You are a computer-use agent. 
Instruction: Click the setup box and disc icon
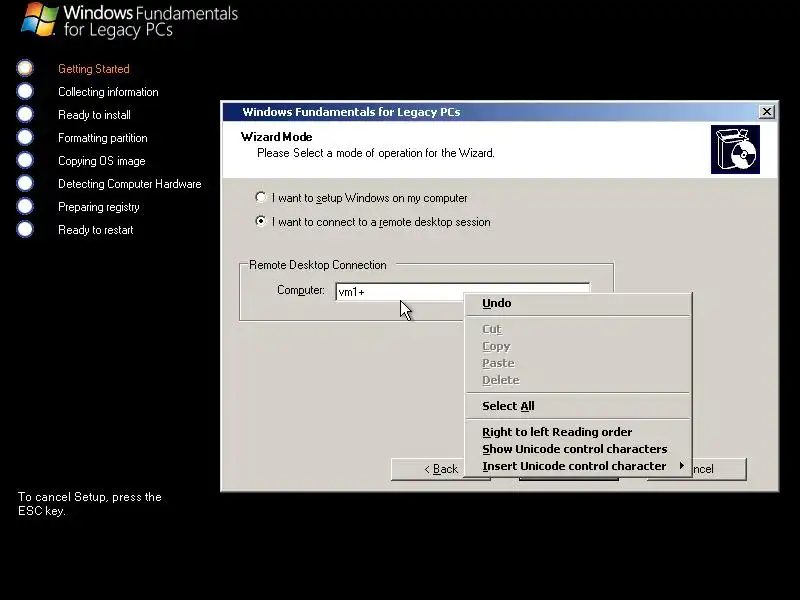[735, 149]
